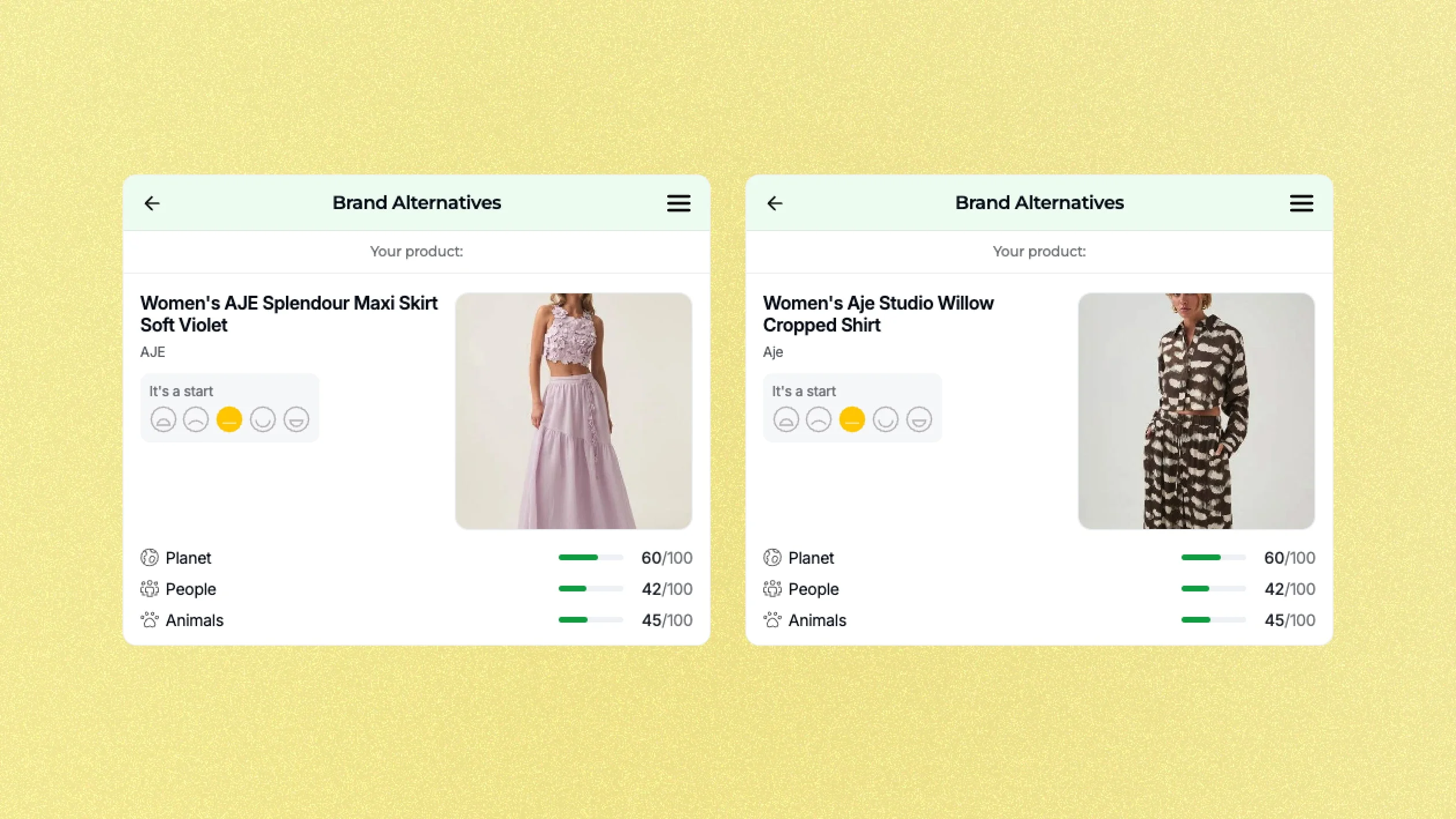
Task: Click the Animals paw icon on the cropped shirt card
Action: click(771, 620)
